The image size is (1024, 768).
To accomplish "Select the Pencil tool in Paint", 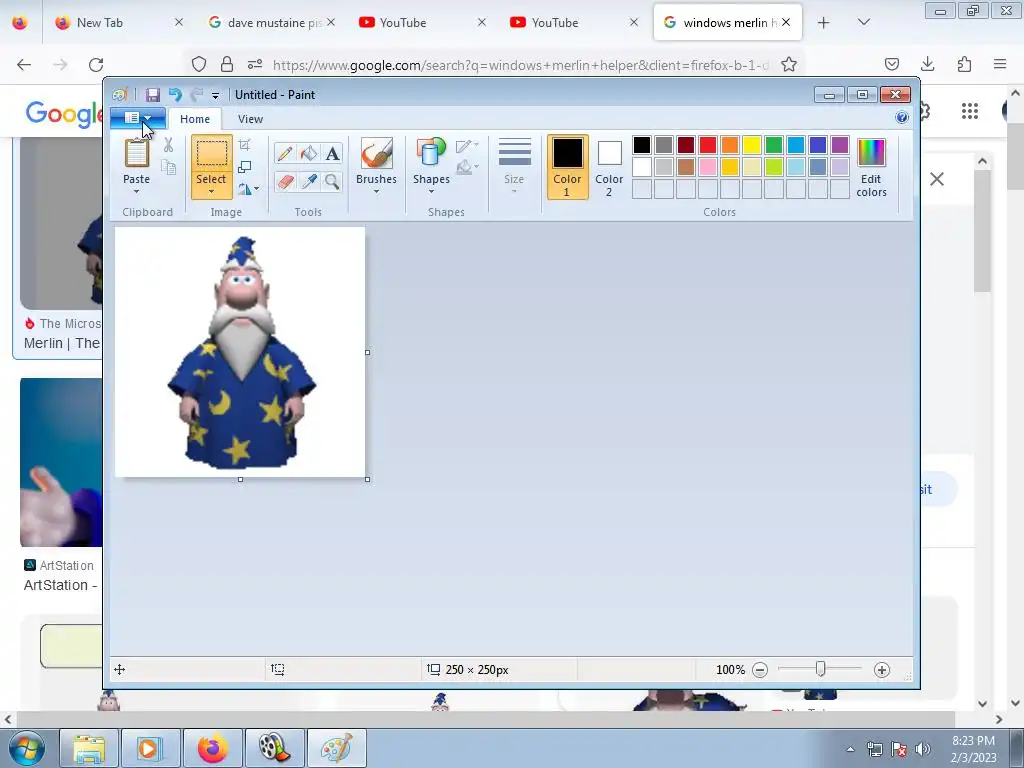I will (284, 153).
